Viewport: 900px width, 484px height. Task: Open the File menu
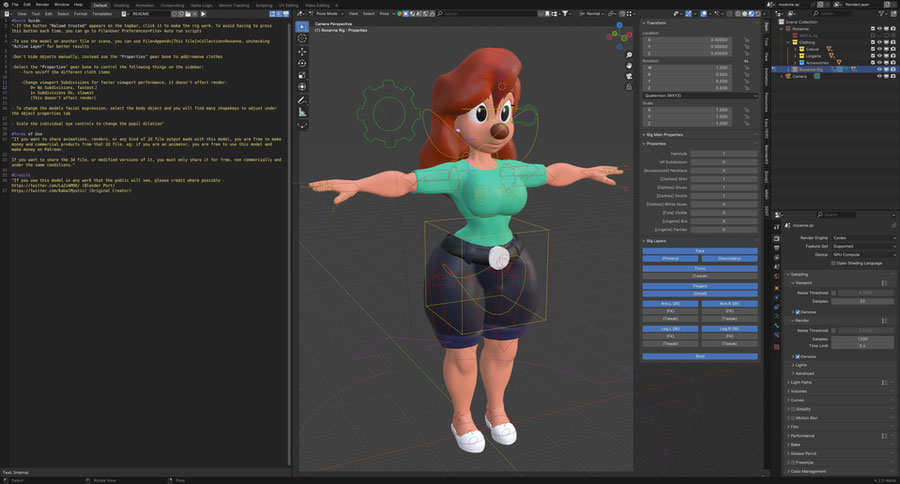point(15,5)
